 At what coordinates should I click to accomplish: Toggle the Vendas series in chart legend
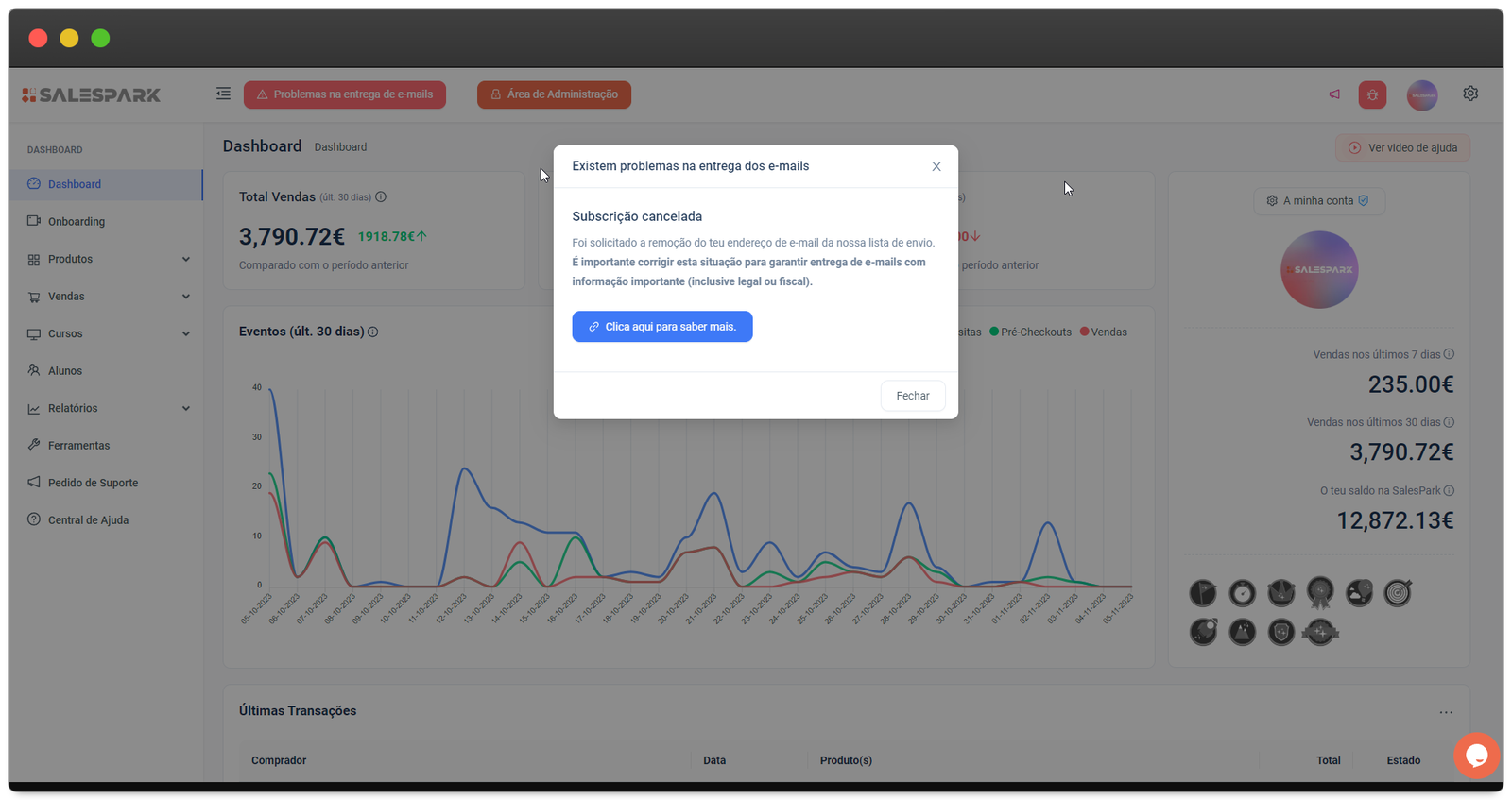pyautogui.click(x=1104, y=332)
